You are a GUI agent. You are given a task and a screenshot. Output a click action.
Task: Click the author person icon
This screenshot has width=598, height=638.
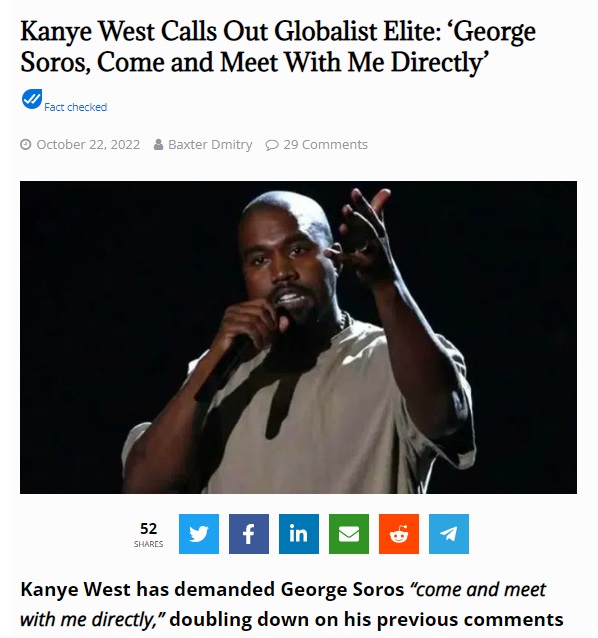point(159,144)
